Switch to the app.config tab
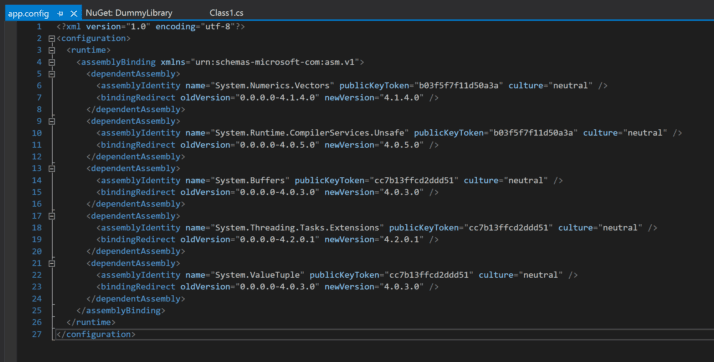Screen dimensions: 714x362 point(28,13)
